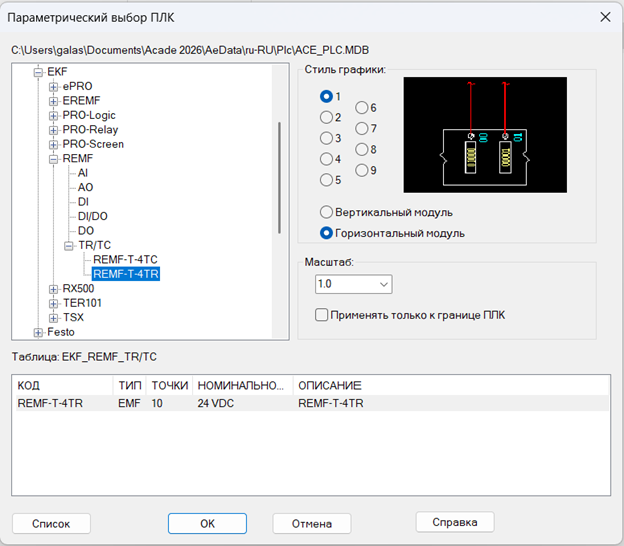Choose graphics style 5
This screenshot has height=546, width=624.
(326, 180)
